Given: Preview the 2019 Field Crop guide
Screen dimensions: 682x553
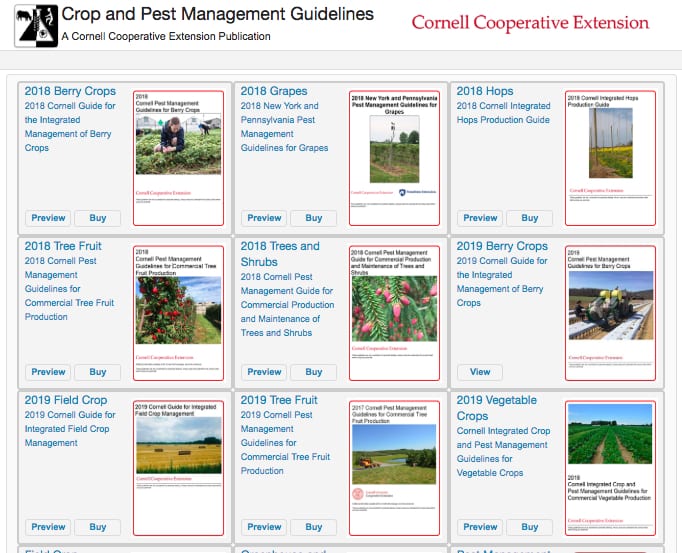Looking at the screenshot, I should pos(48,527).
